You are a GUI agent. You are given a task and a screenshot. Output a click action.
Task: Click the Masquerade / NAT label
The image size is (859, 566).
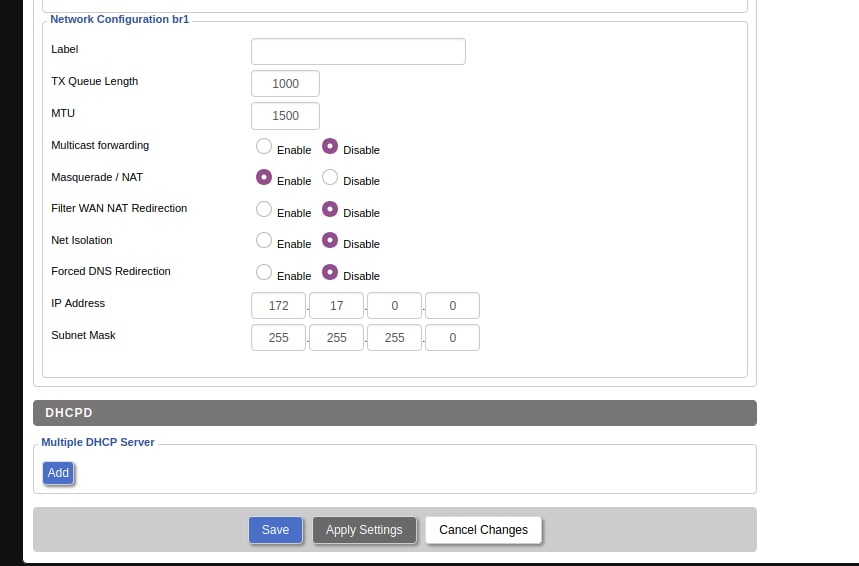pyautogui.click(x=97, y=177)
